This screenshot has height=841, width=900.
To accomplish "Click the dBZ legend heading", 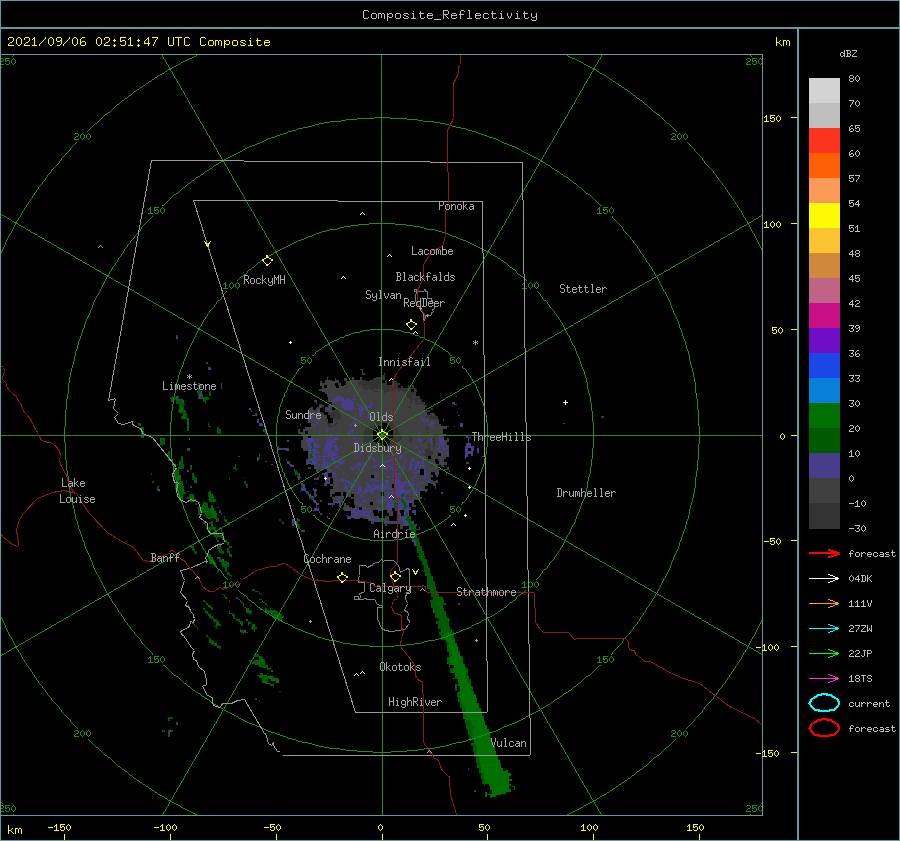I will pyautogui.click(x=848, y=53).
